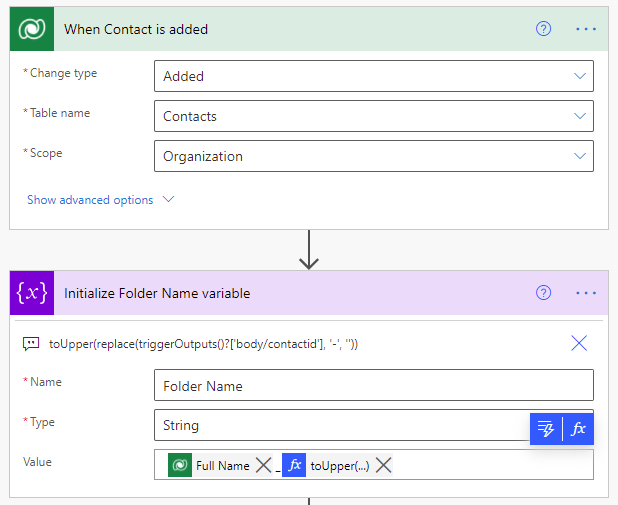
Task: Click the toUpper expression token
Action: (x=338, y=465)
